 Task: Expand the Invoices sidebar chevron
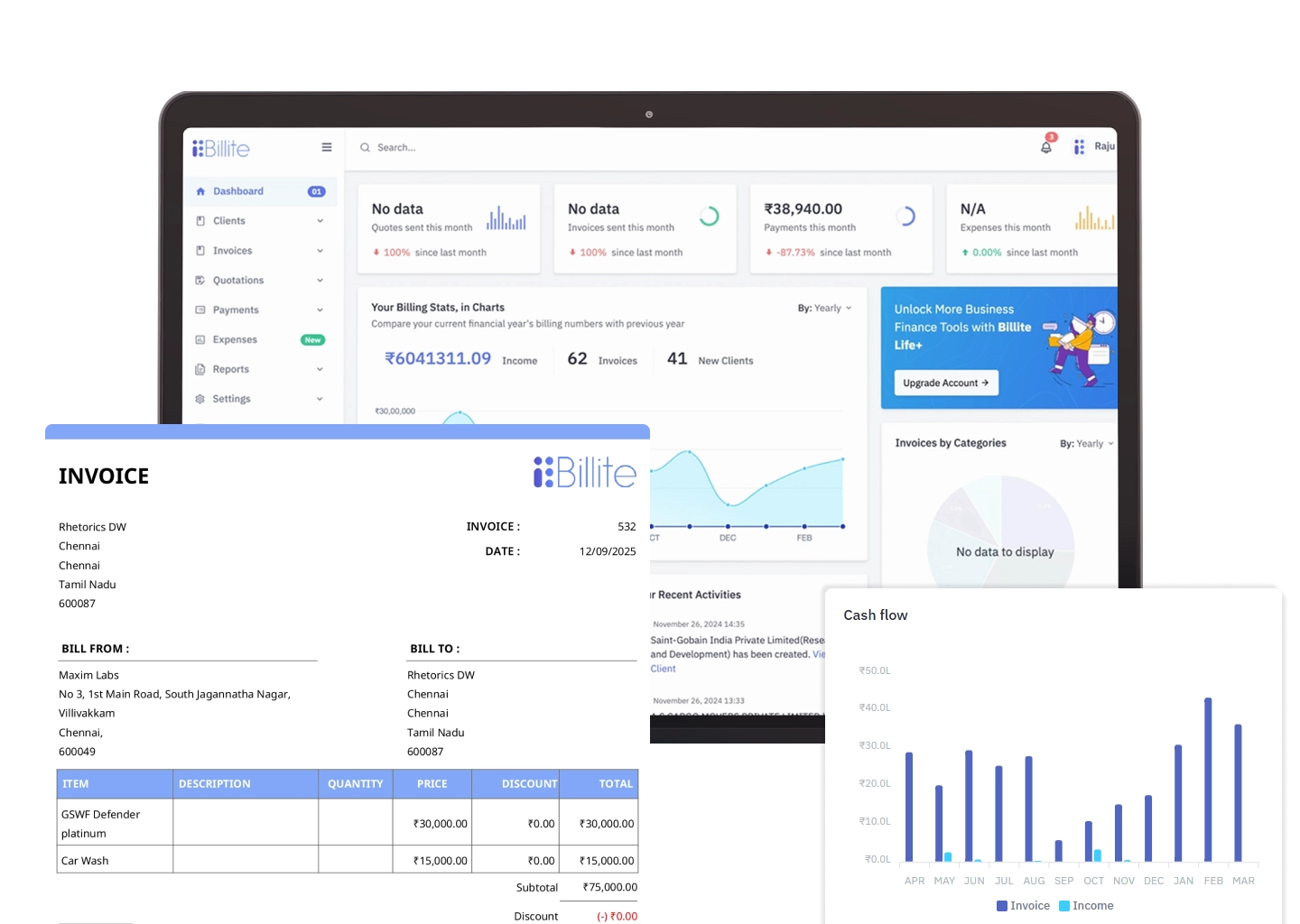(320, 251)
